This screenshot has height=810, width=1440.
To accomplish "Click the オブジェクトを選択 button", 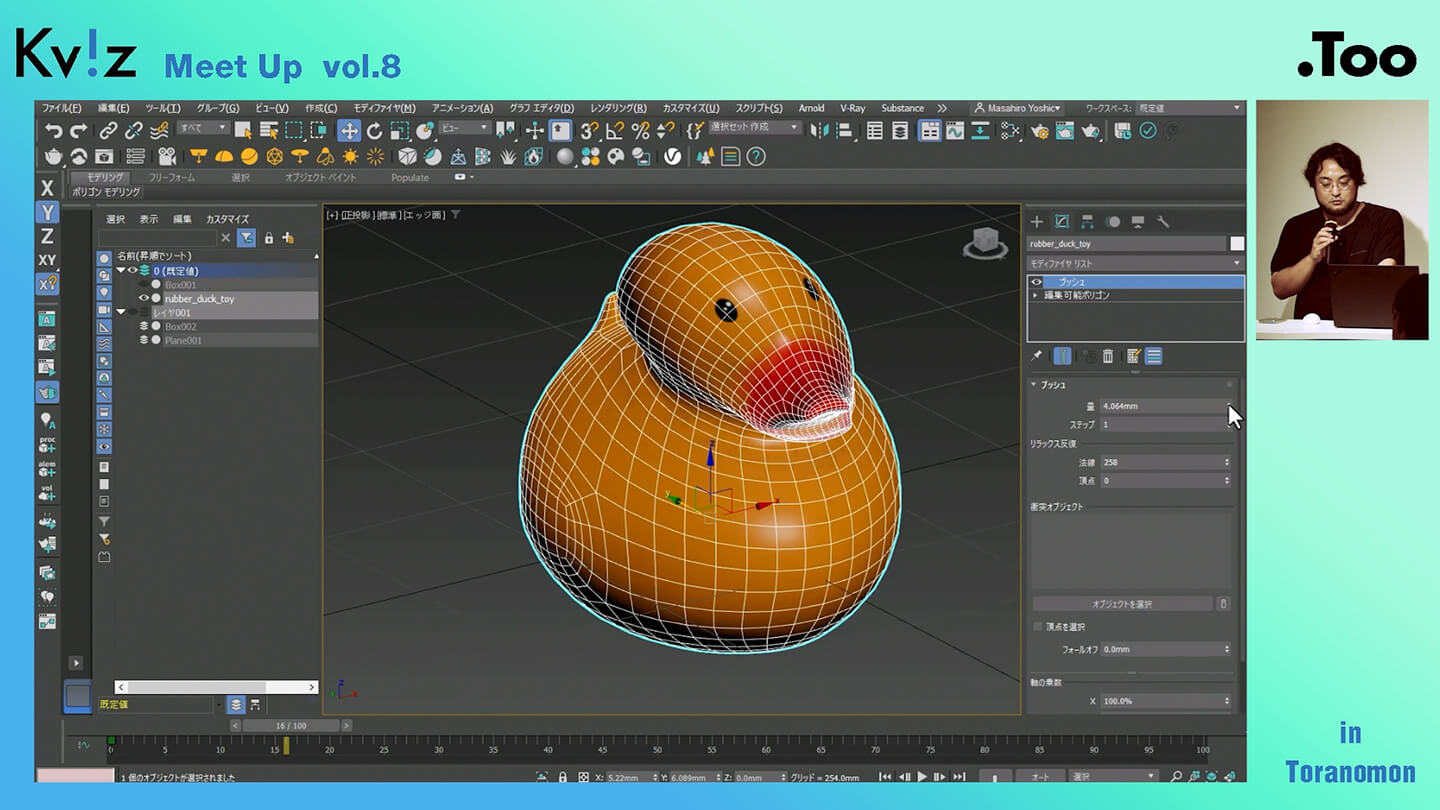I will [x=1122, y=604].
